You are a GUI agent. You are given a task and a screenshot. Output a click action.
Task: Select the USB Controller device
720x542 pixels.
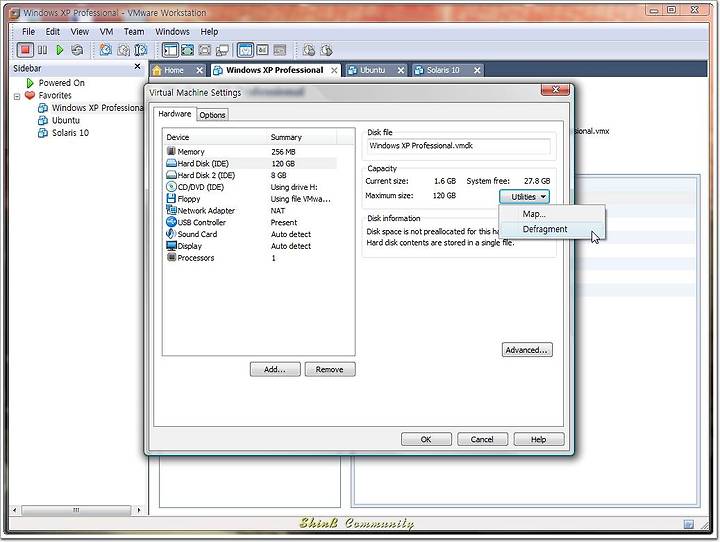click(x=251, y=222)
